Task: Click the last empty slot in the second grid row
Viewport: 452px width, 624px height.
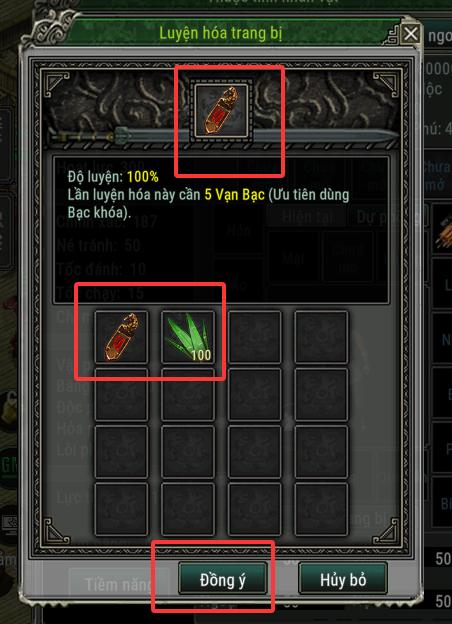Action: tap(321, 394)
